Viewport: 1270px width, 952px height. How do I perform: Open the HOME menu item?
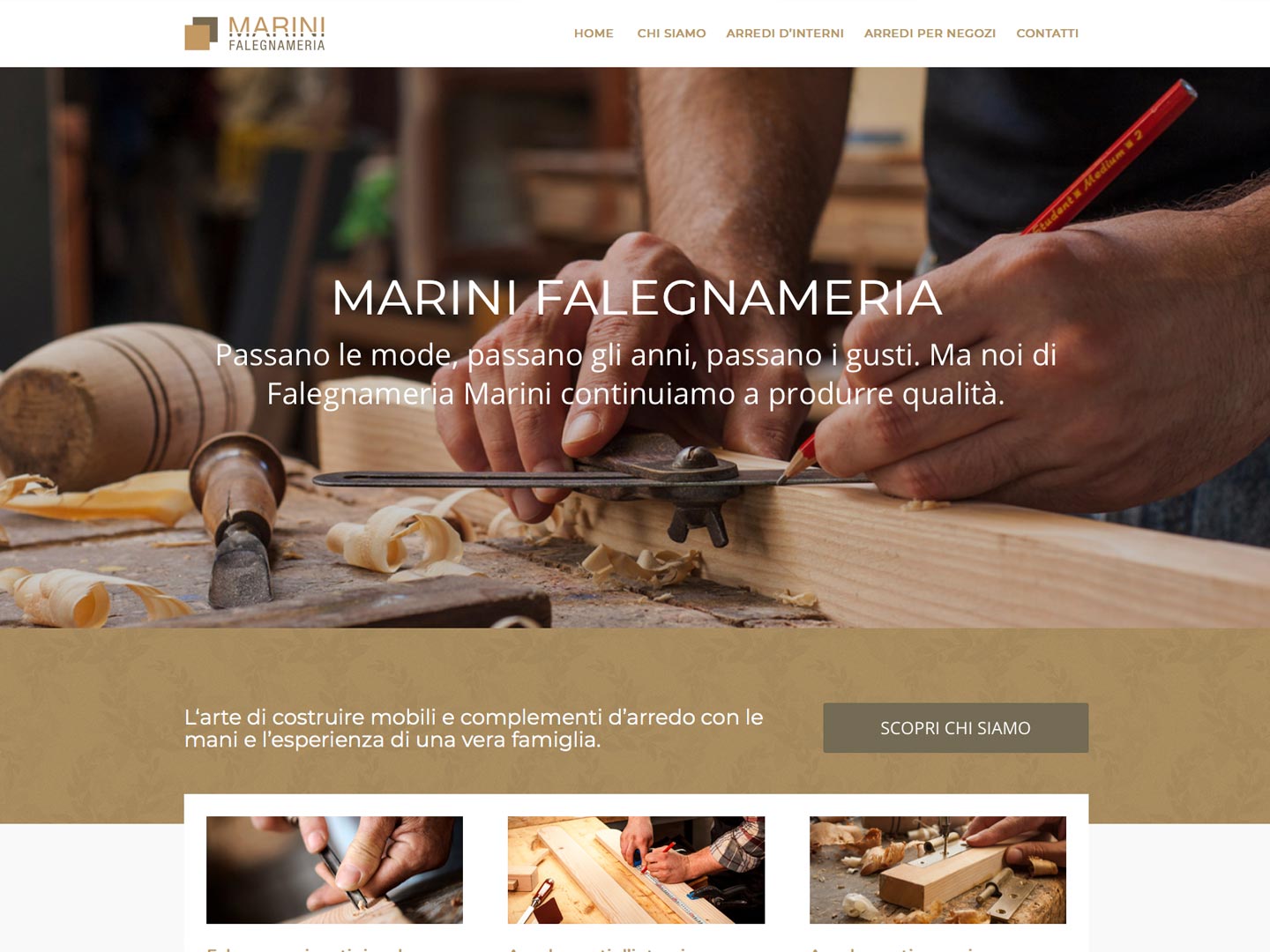pos(594,33)
